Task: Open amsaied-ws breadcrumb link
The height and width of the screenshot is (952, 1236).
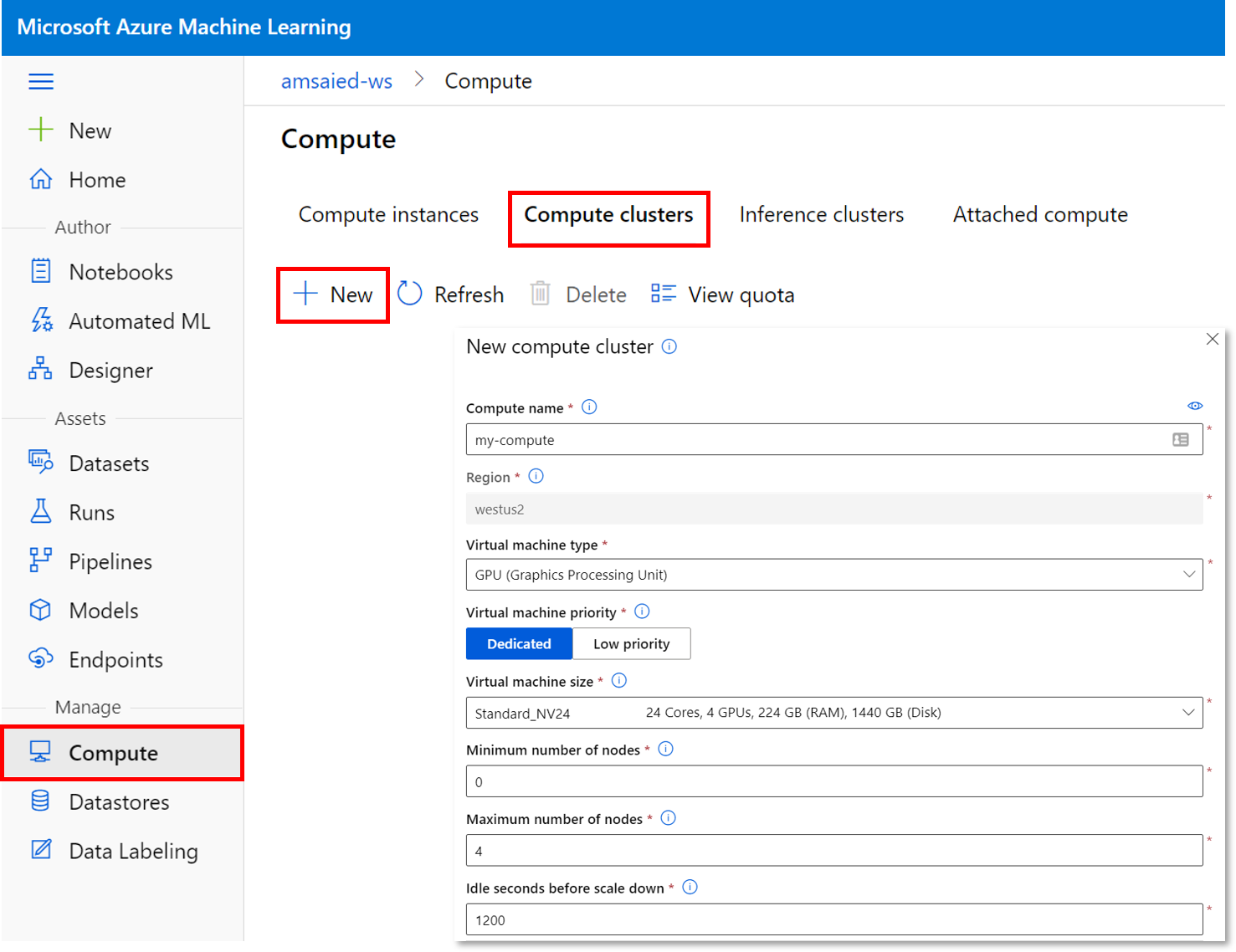Action: [336, 81]
